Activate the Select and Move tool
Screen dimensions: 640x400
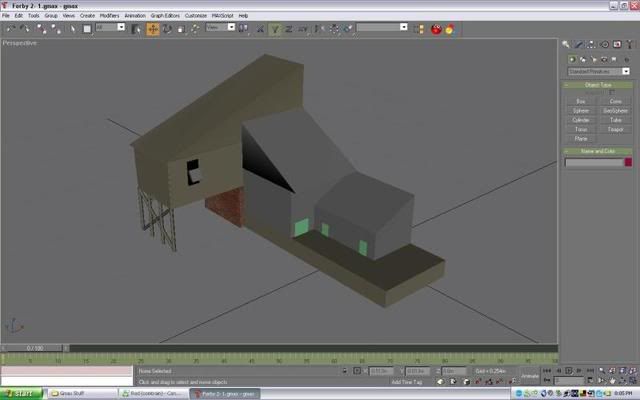[x=153, y=29]
